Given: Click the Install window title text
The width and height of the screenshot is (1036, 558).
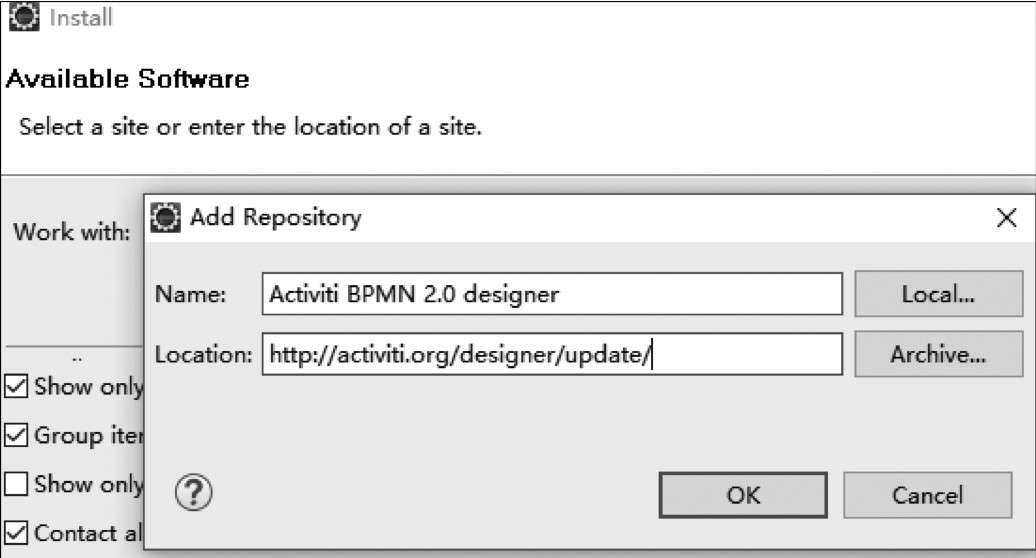Looking at the screenshot, I should click(x=81, y=17).
